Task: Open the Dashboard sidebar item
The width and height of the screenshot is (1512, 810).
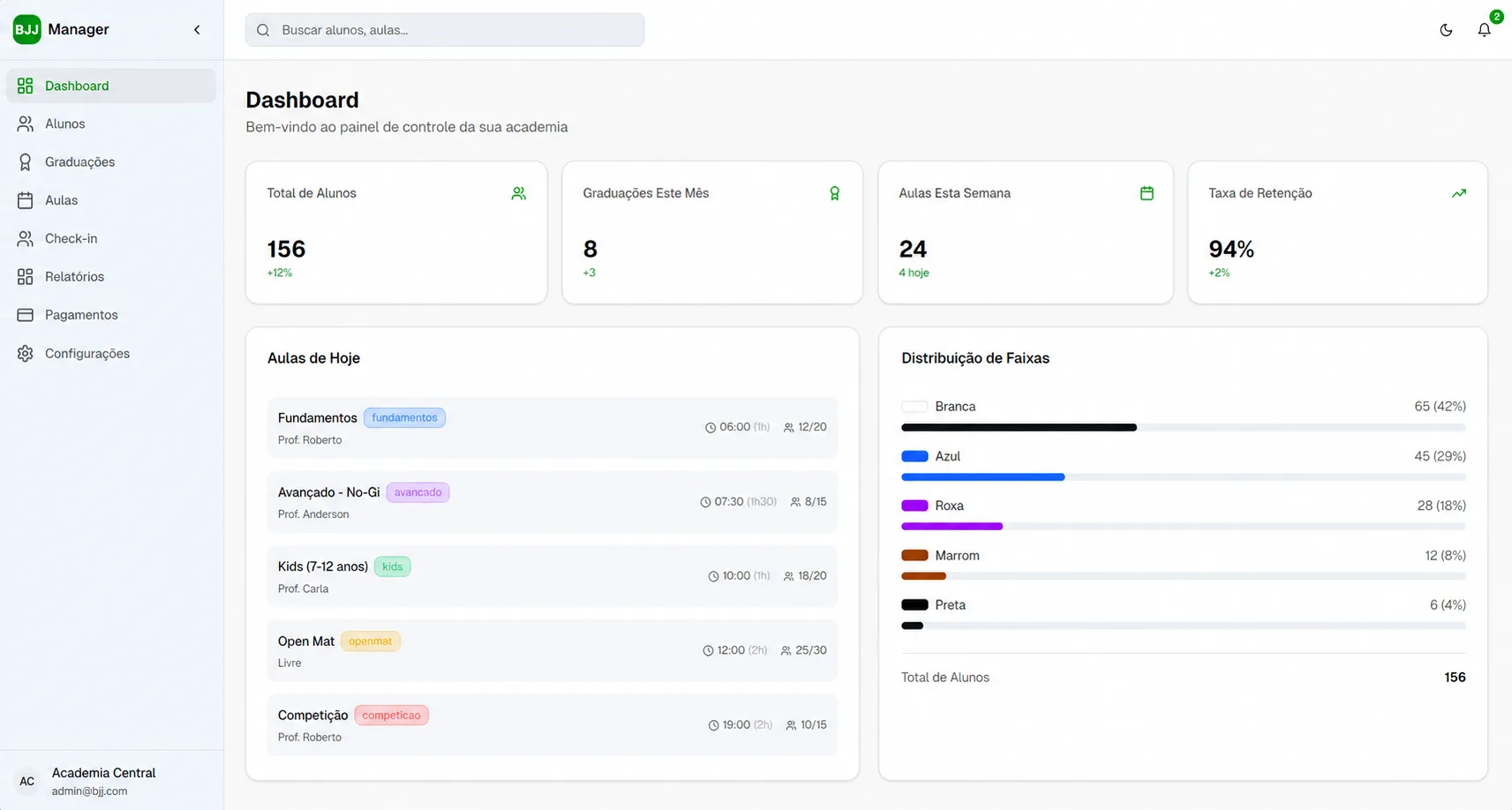Action: tap(111, 86)
